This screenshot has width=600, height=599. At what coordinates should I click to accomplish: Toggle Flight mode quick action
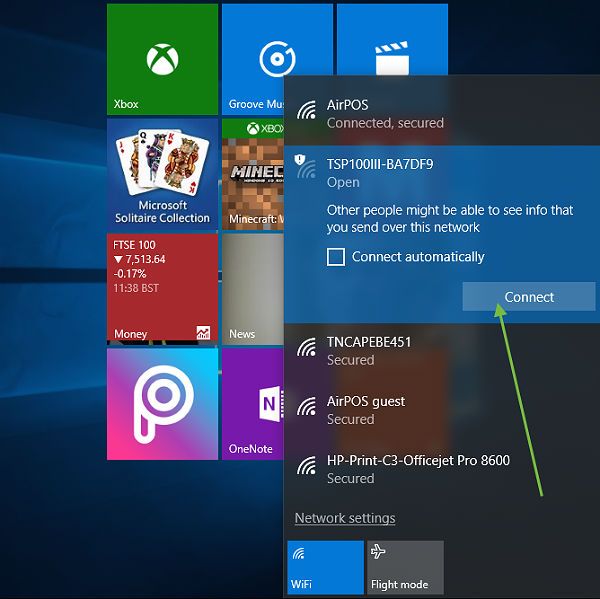point(405,567)
